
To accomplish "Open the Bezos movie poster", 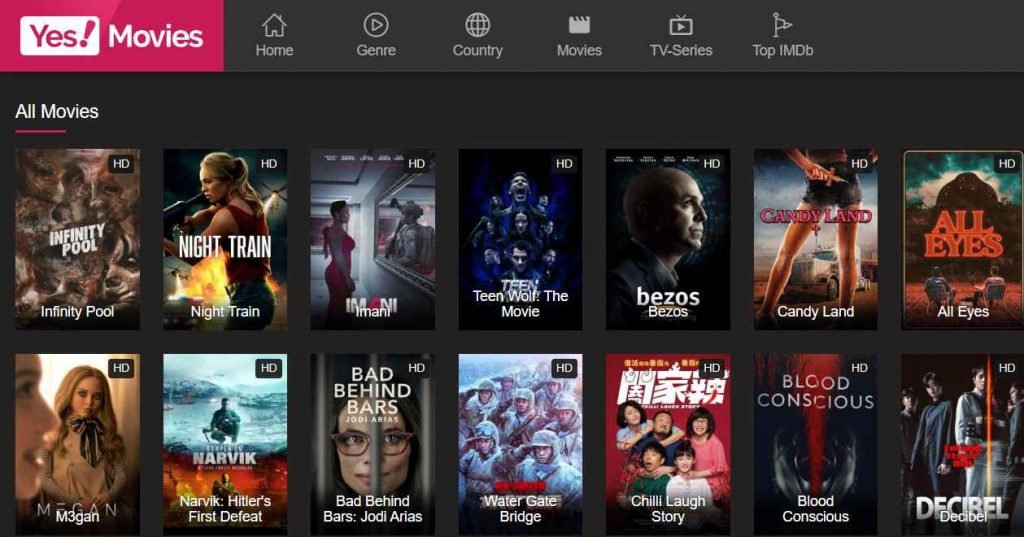I will pos(668,239).
